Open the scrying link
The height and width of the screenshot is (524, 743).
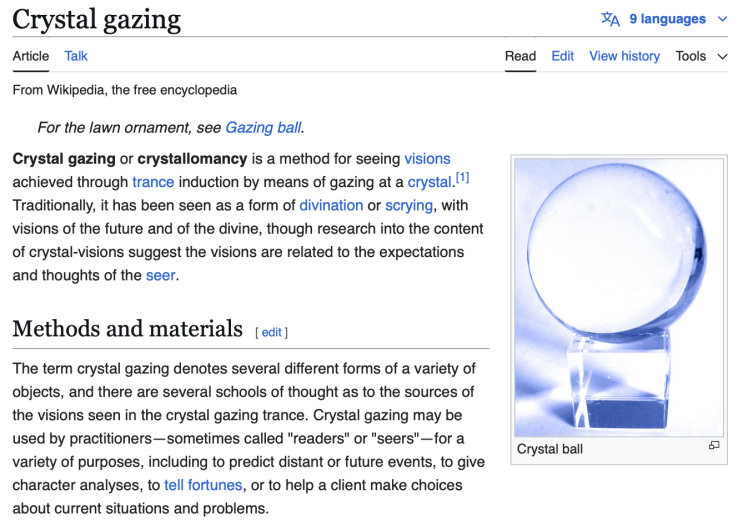[409, 206]
